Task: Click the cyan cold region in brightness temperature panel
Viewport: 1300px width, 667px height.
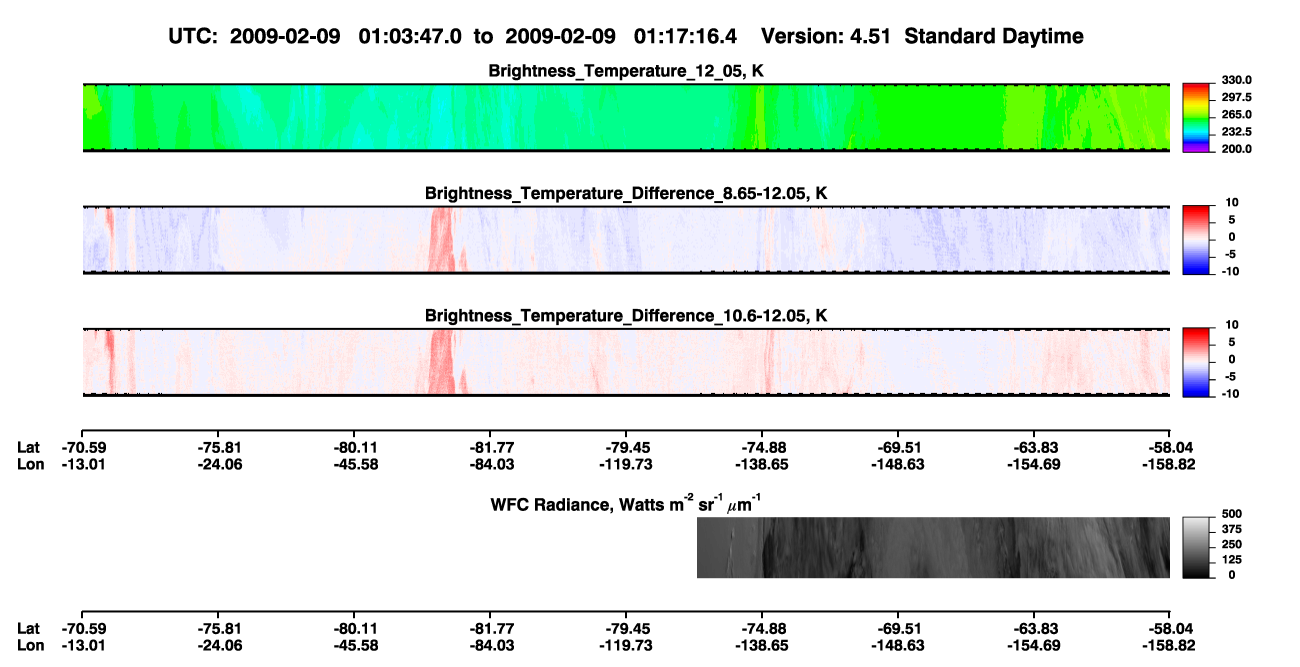Action: click(440, 118)
